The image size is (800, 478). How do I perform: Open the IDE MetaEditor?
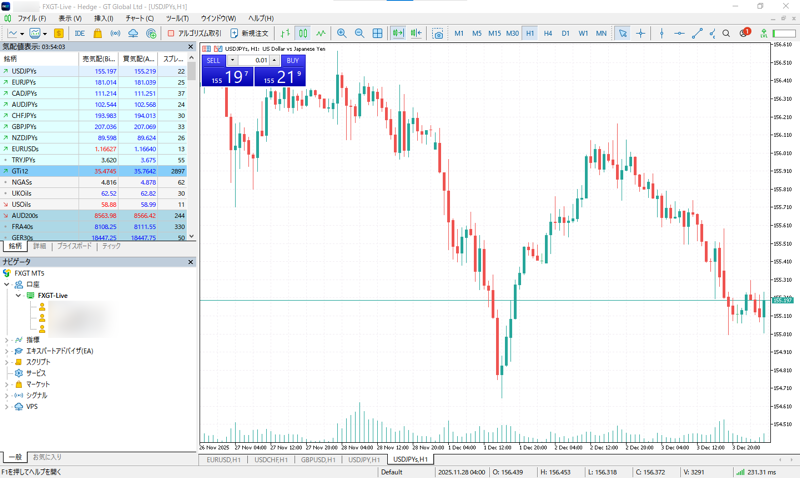[79, 33]
